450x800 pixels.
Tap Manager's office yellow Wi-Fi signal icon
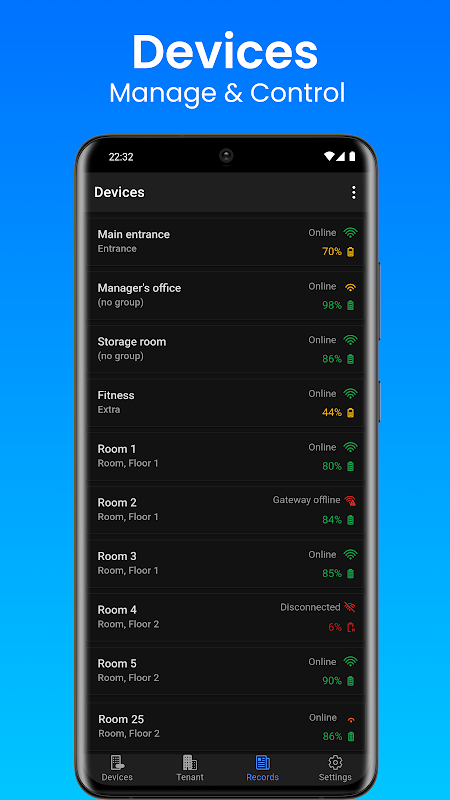click(x=350, y=287)
